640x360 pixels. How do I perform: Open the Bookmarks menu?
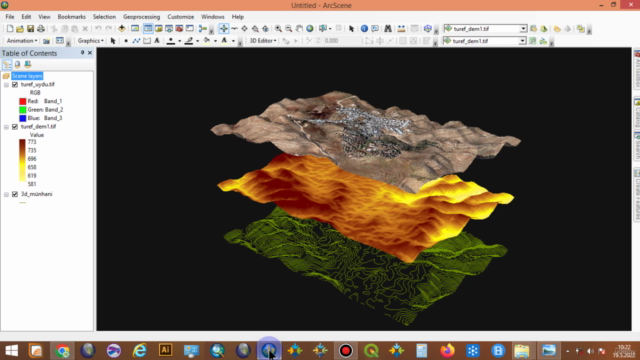tap(71, 17)
